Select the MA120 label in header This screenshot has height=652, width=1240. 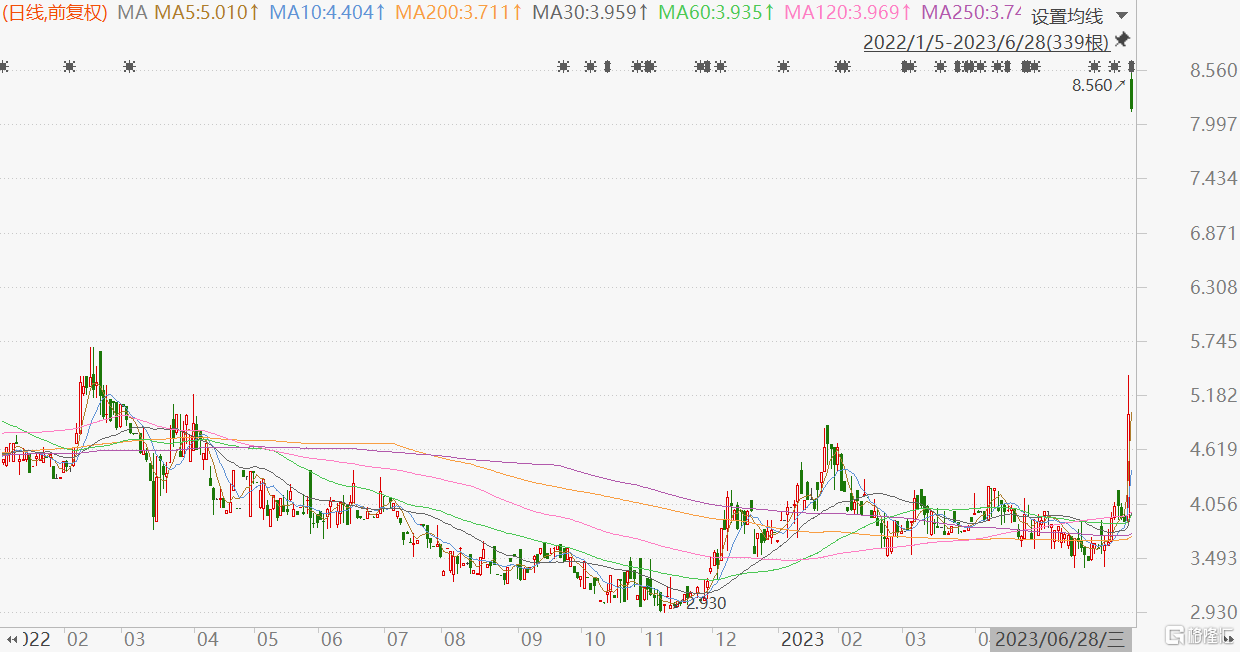(847, 13)
